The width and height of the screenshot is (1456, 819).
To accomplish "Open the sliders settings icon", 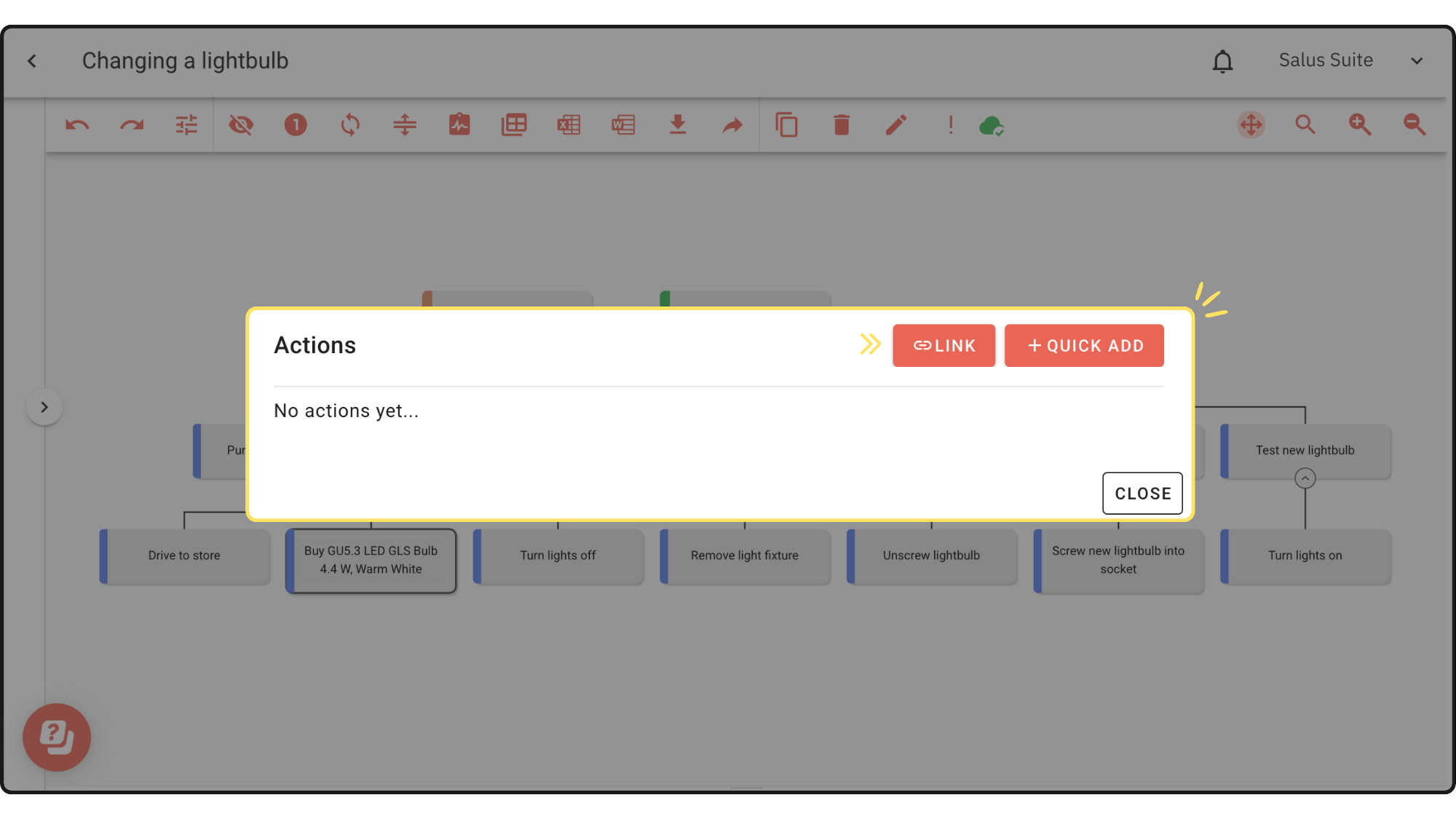I will tap(186, 125).
